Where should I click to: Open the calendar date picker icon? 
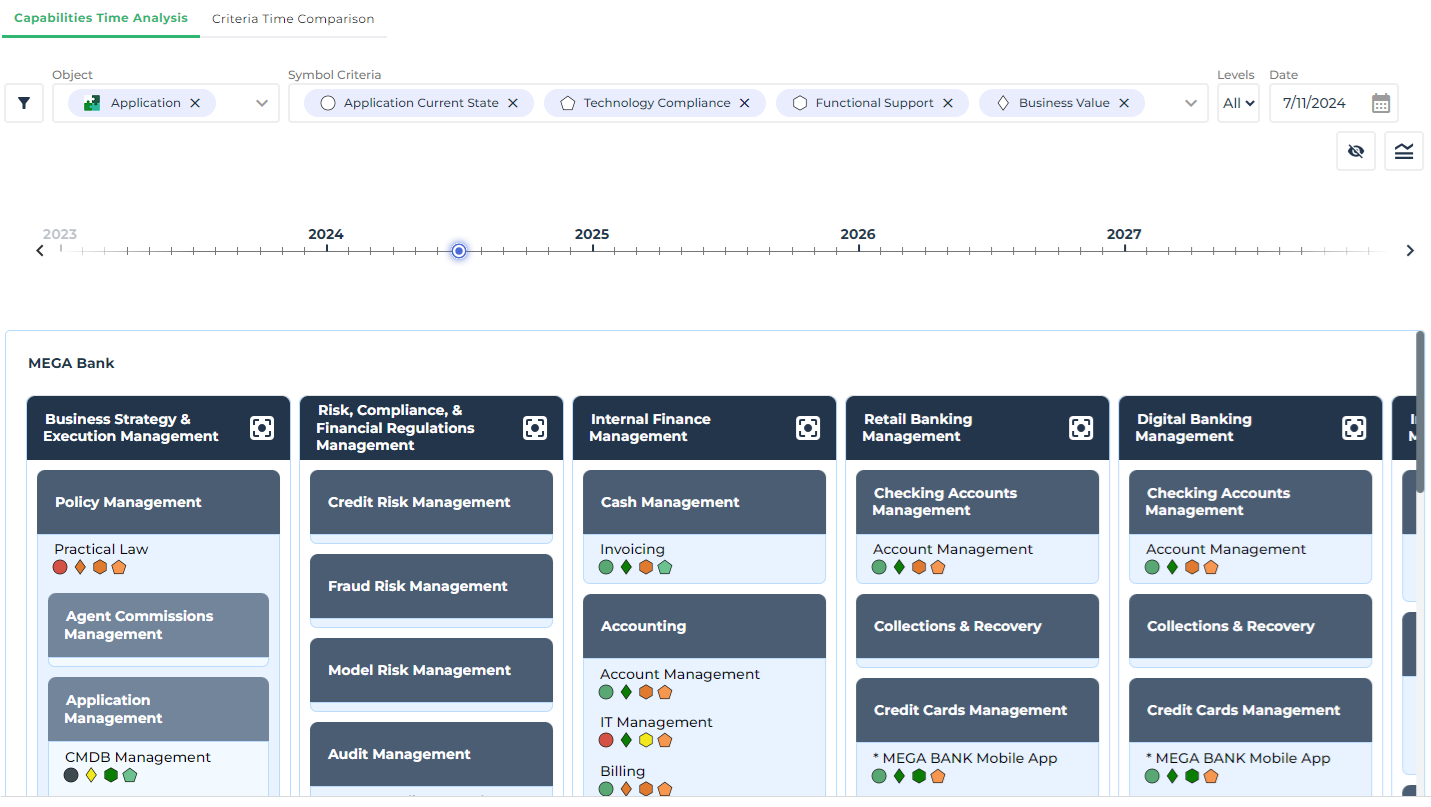click(1381, 103)
